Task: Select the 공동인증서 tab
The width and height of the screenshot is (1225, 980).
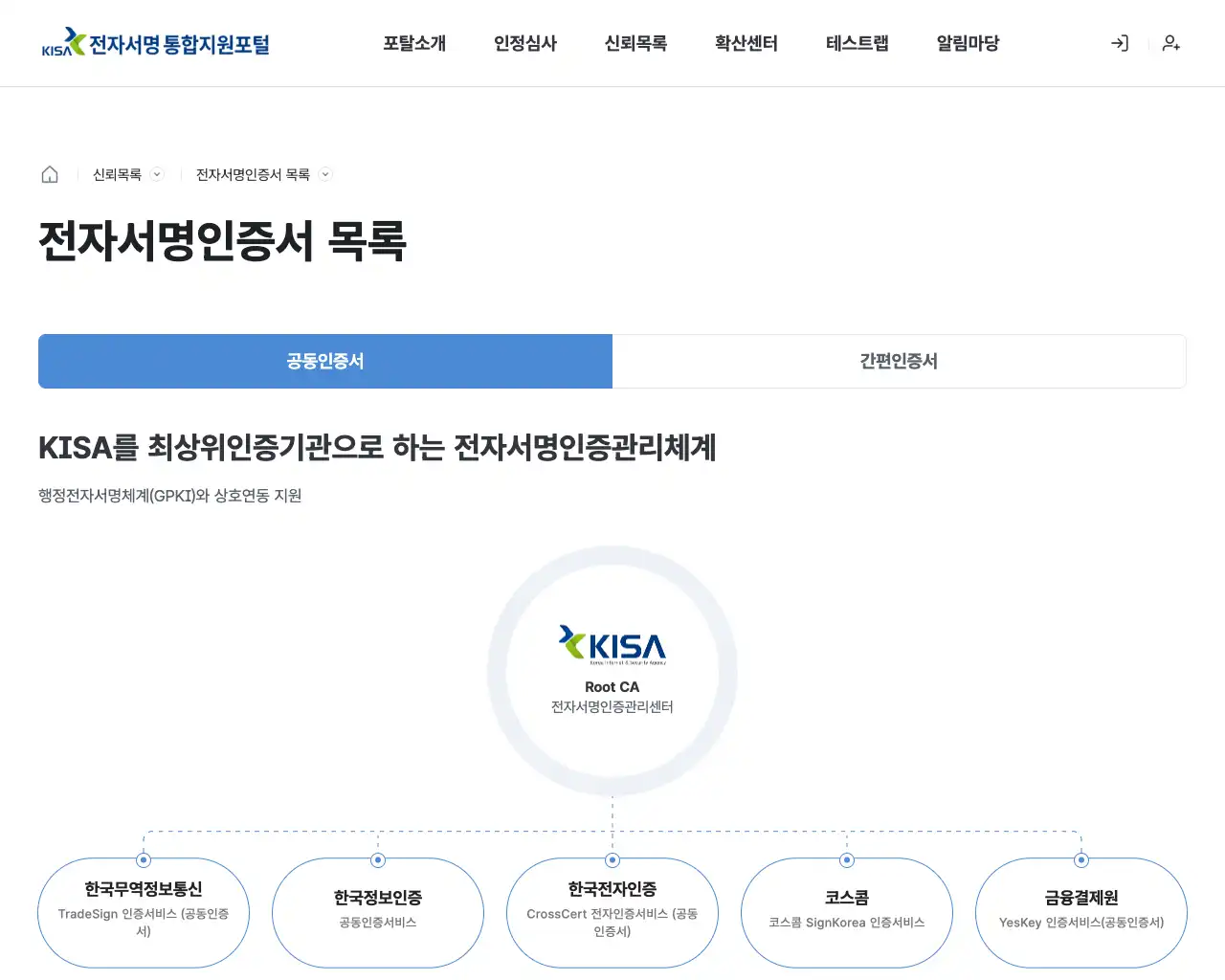Action: click(x=325, y=361)
